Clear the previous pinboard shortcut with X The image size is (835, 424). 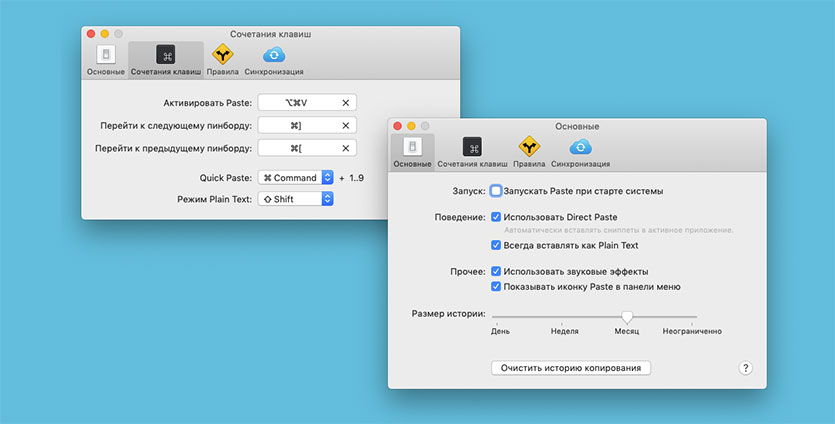[x=346, y=148]
